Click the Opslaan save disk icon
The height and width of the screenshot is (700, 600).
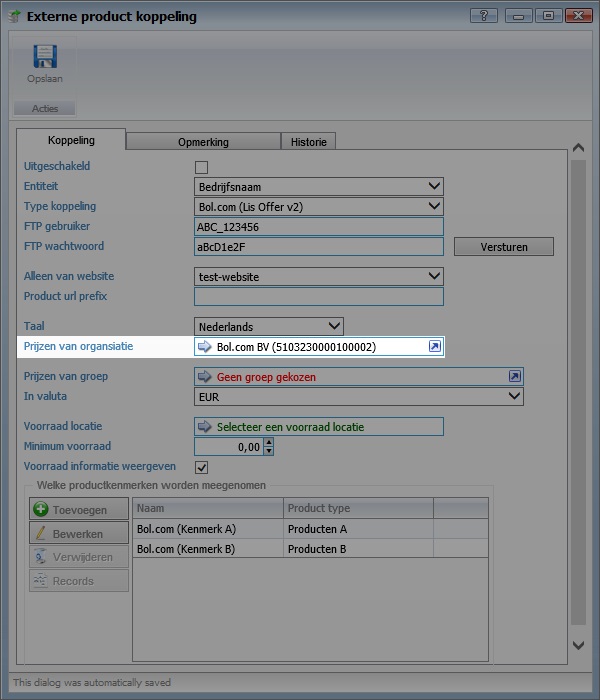[44, 57]
